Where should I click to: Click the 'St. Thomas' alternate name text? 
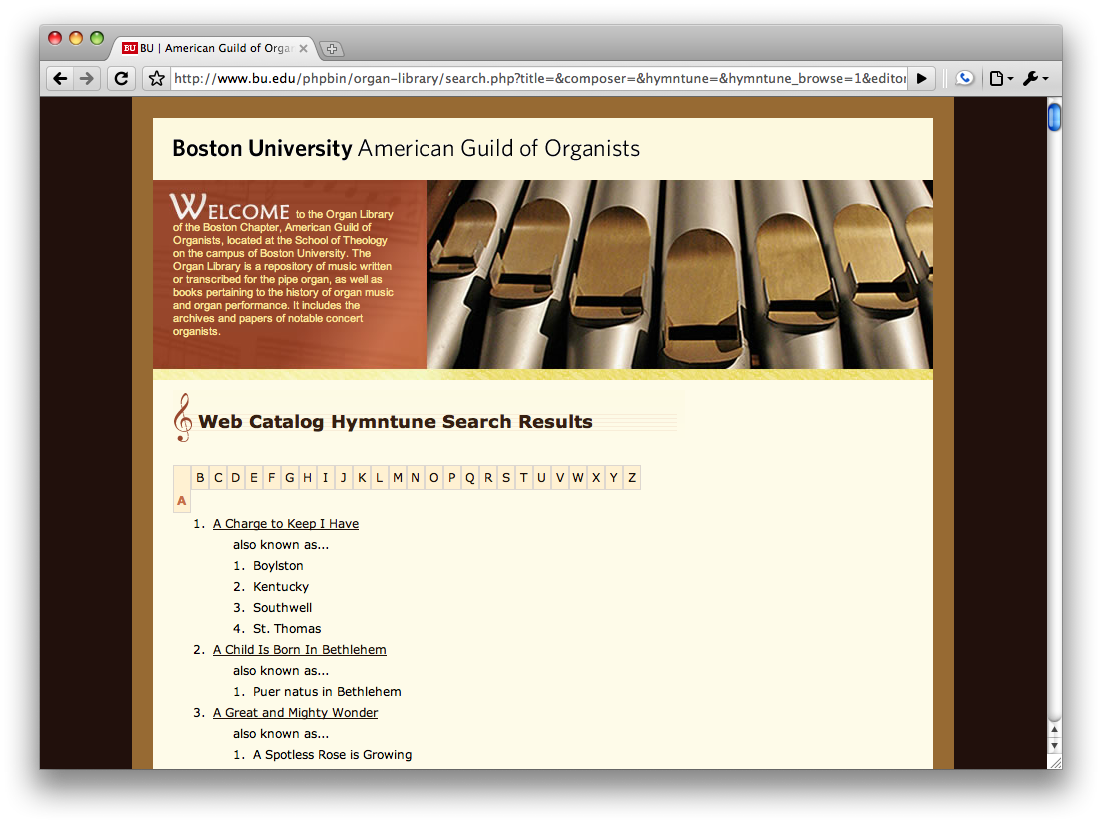287,629
